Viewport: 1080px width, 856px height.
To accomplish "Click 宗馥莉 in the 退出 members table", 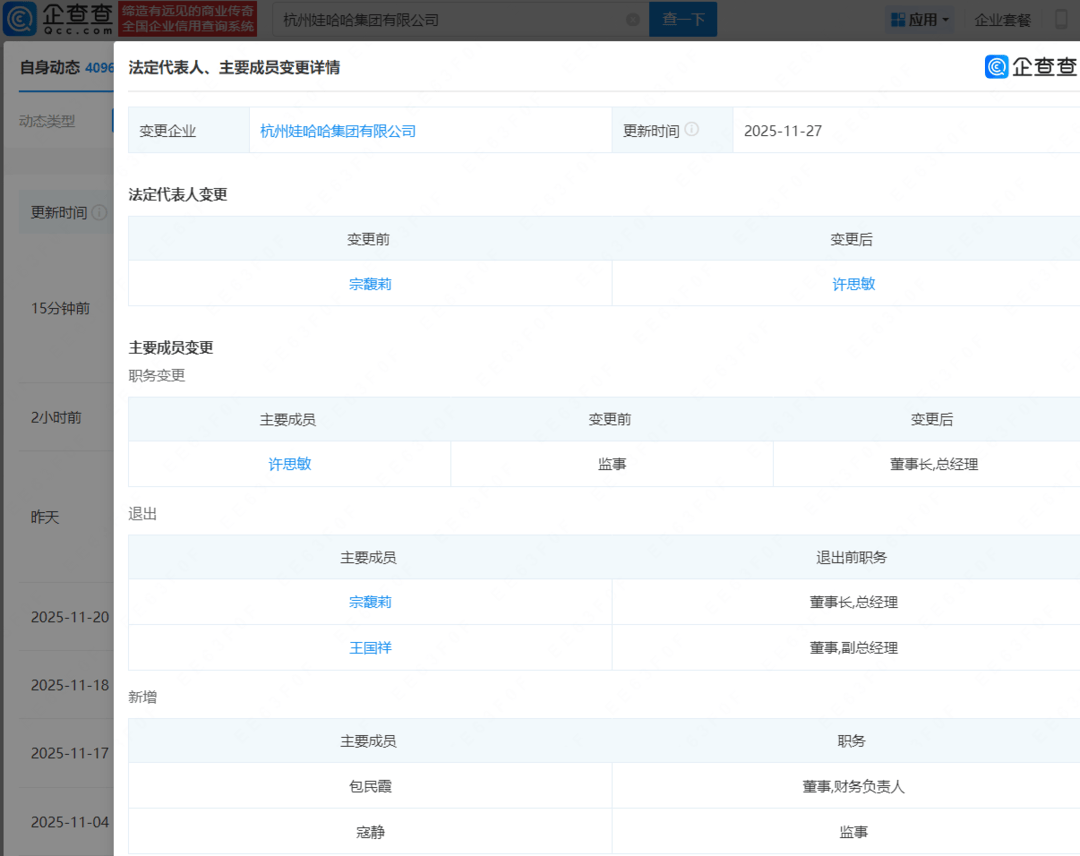I will tap(369, 601).
